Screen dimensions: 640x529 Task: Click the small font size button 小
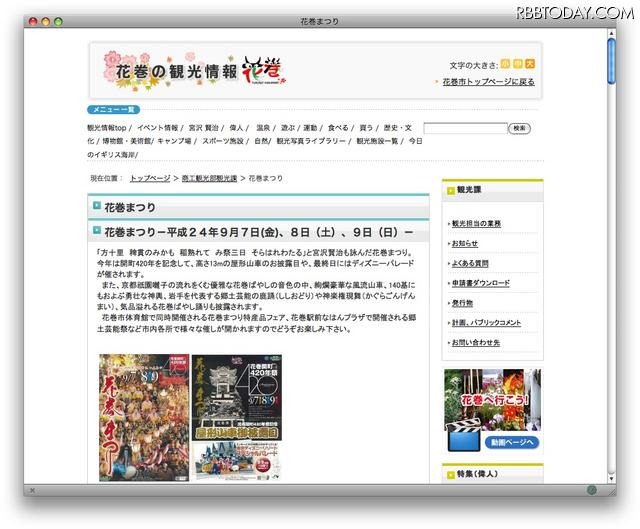(505, 64)
